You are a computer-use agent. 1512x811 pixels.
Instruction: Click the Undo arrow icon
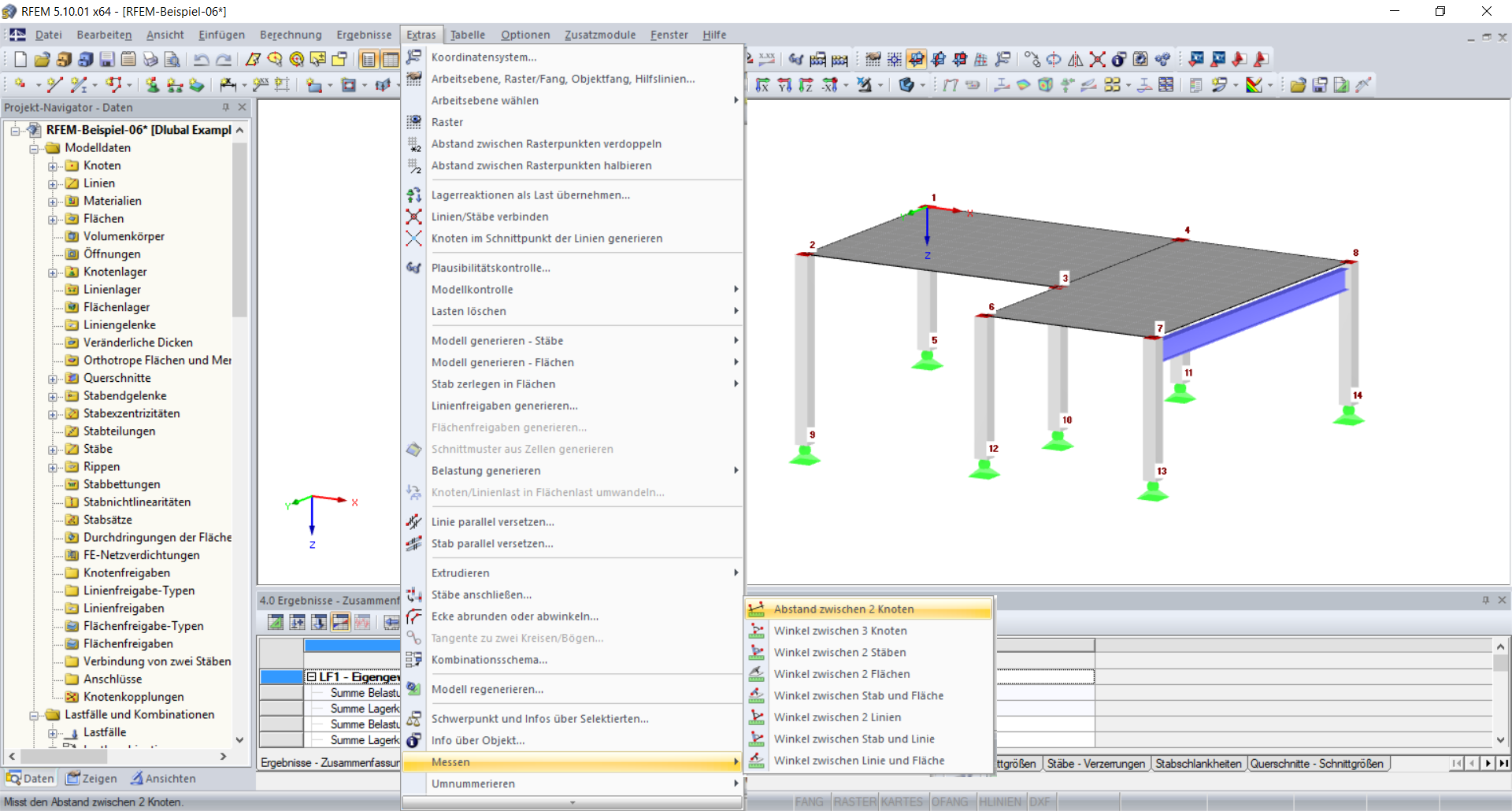(202, 59)
